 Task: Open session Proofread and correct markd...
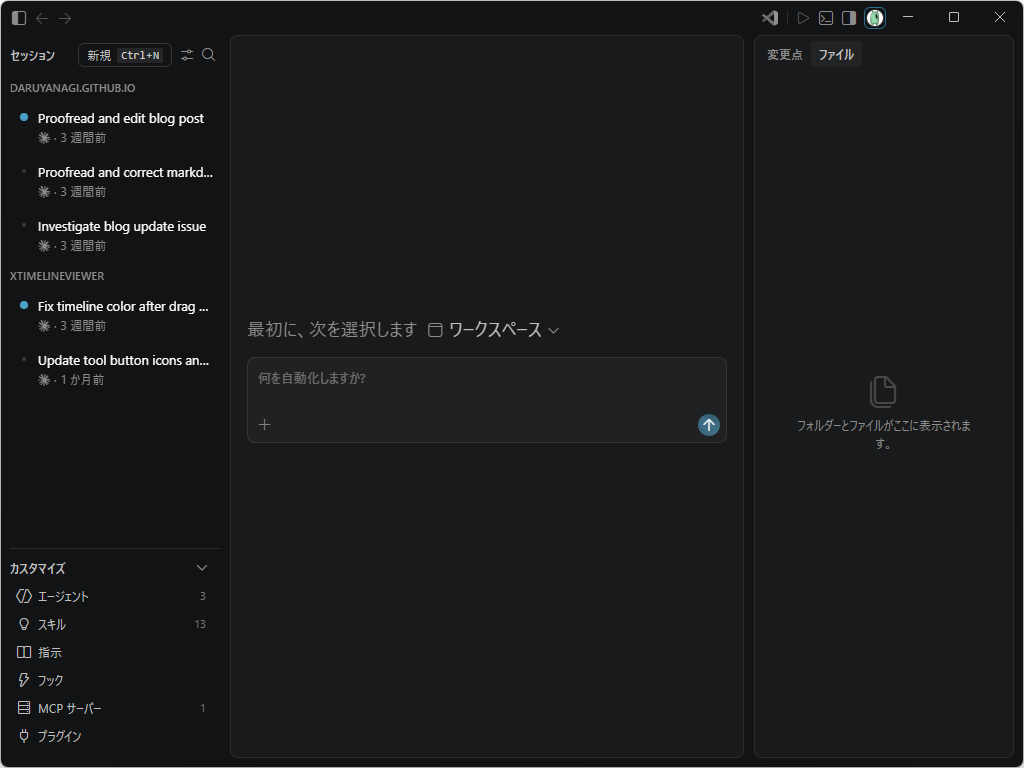pyautogui.click(x=115, y=182)
